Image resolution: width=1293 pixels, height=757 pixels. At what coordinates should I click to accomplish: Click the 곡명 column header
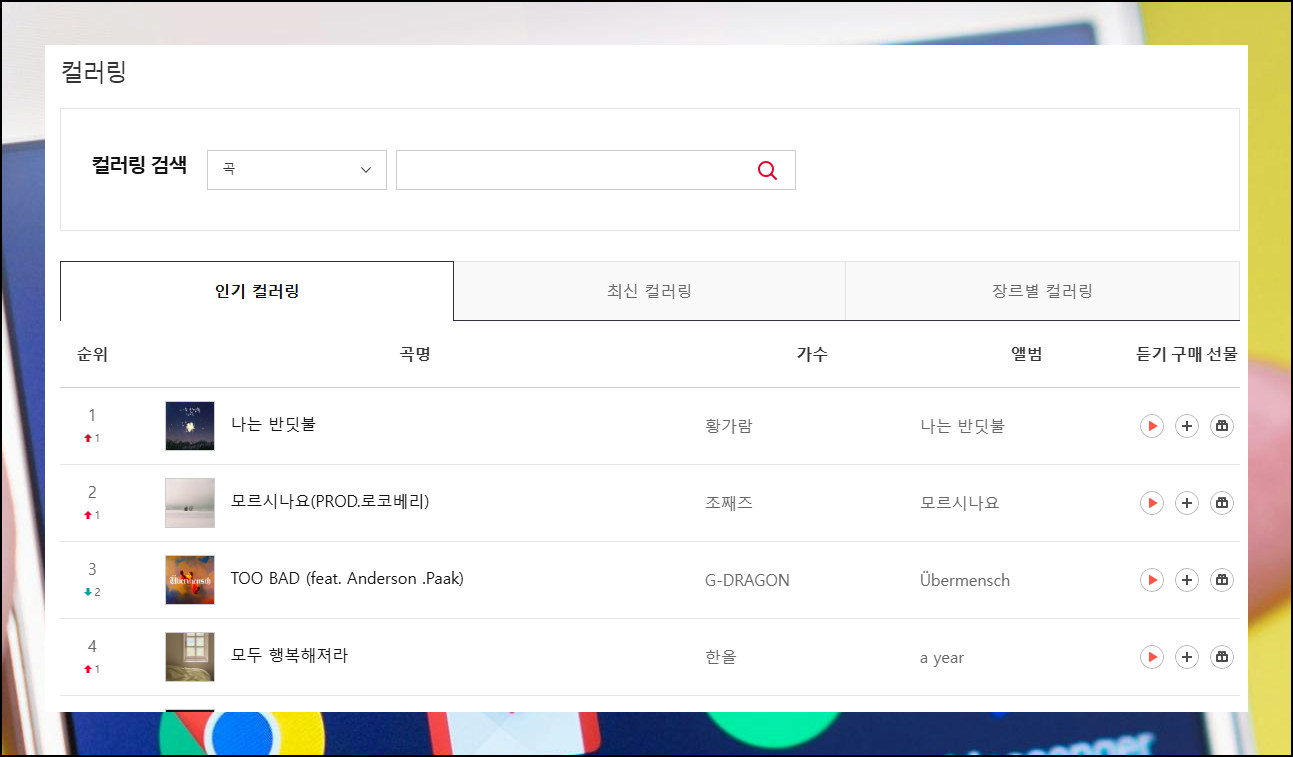[415, 354]
